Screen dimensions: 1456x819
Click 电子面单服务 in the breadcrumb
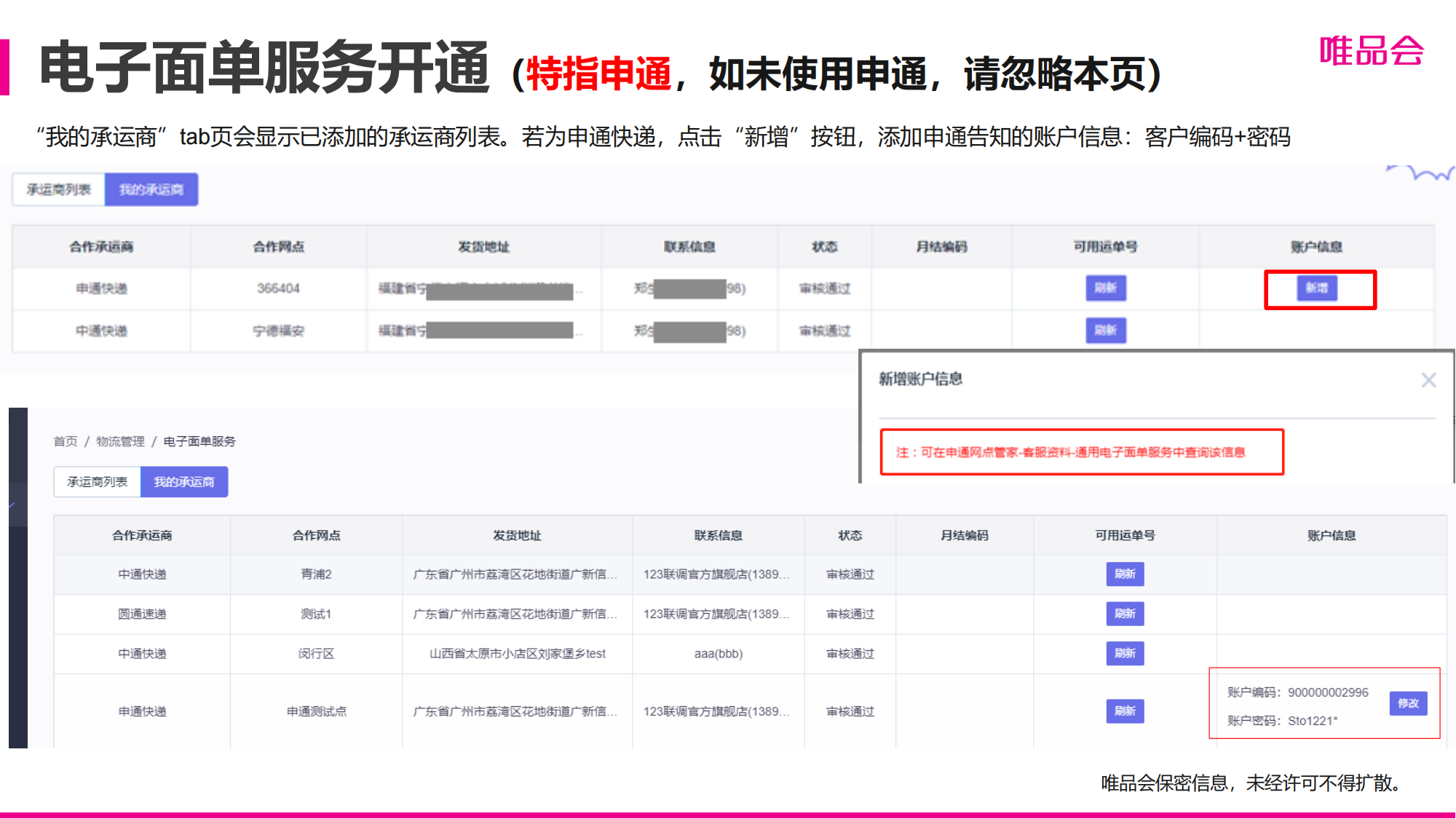tap(199, 442)
